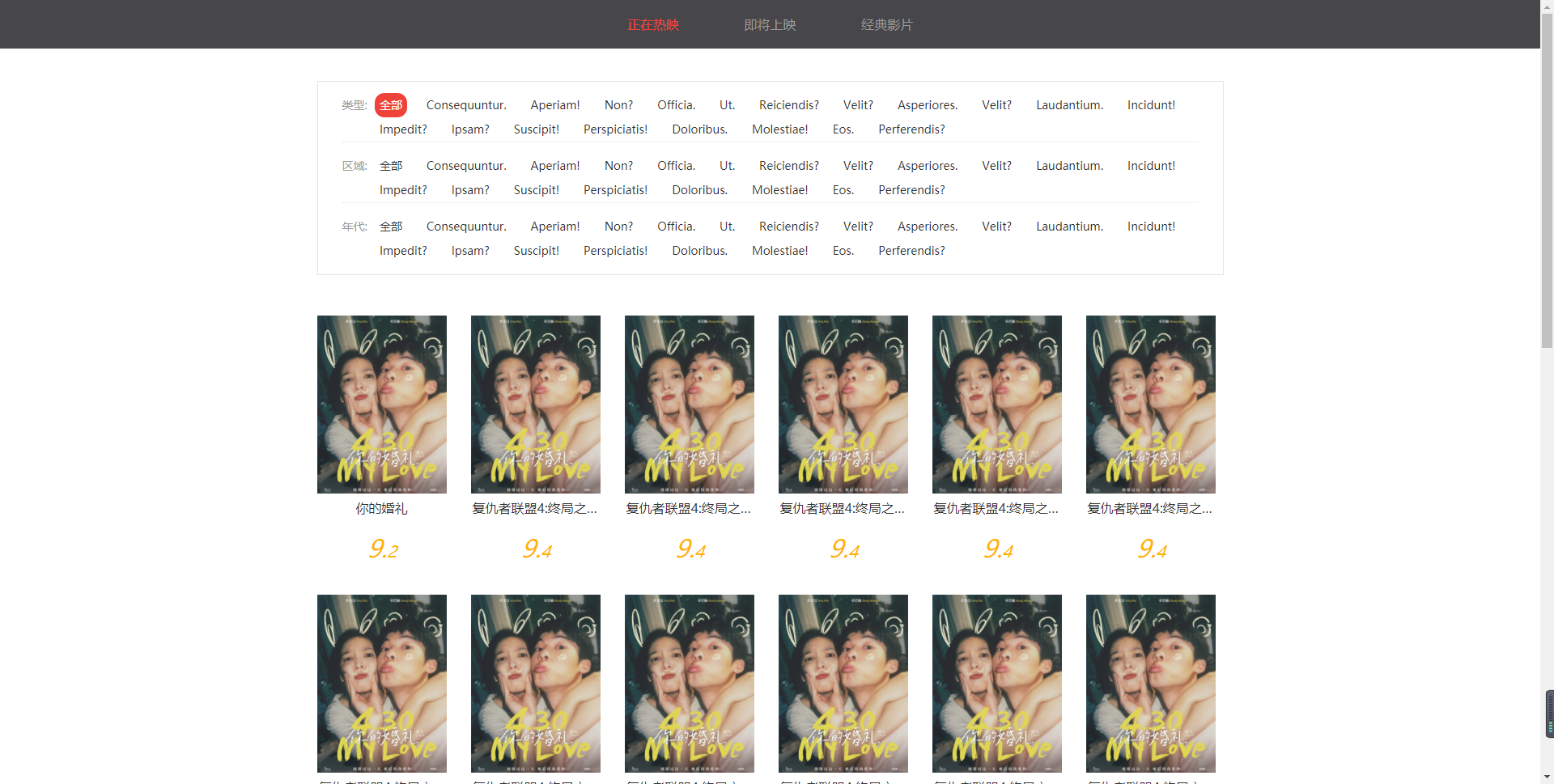Choose Perferendis? in the 年代 filter
1554x784 pixels.
911,251
